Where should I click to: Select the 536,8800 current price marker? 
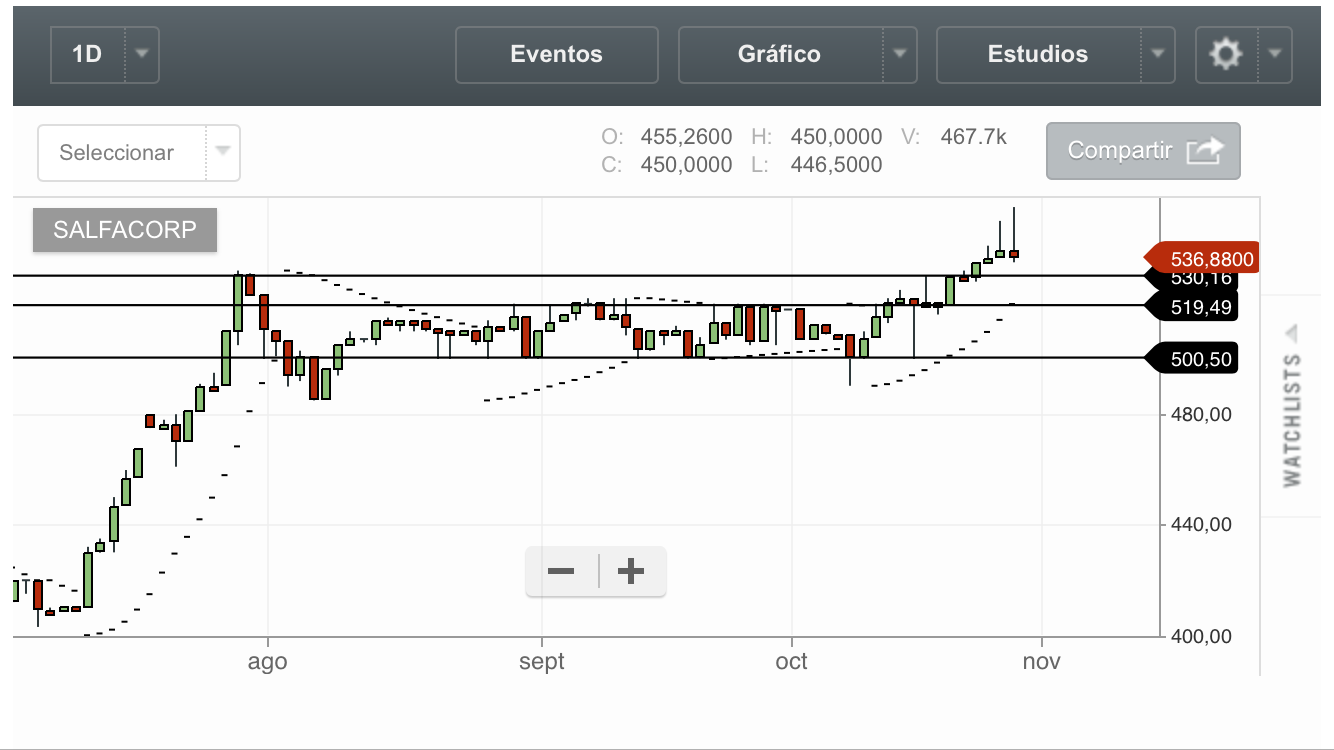(1200, 260)
